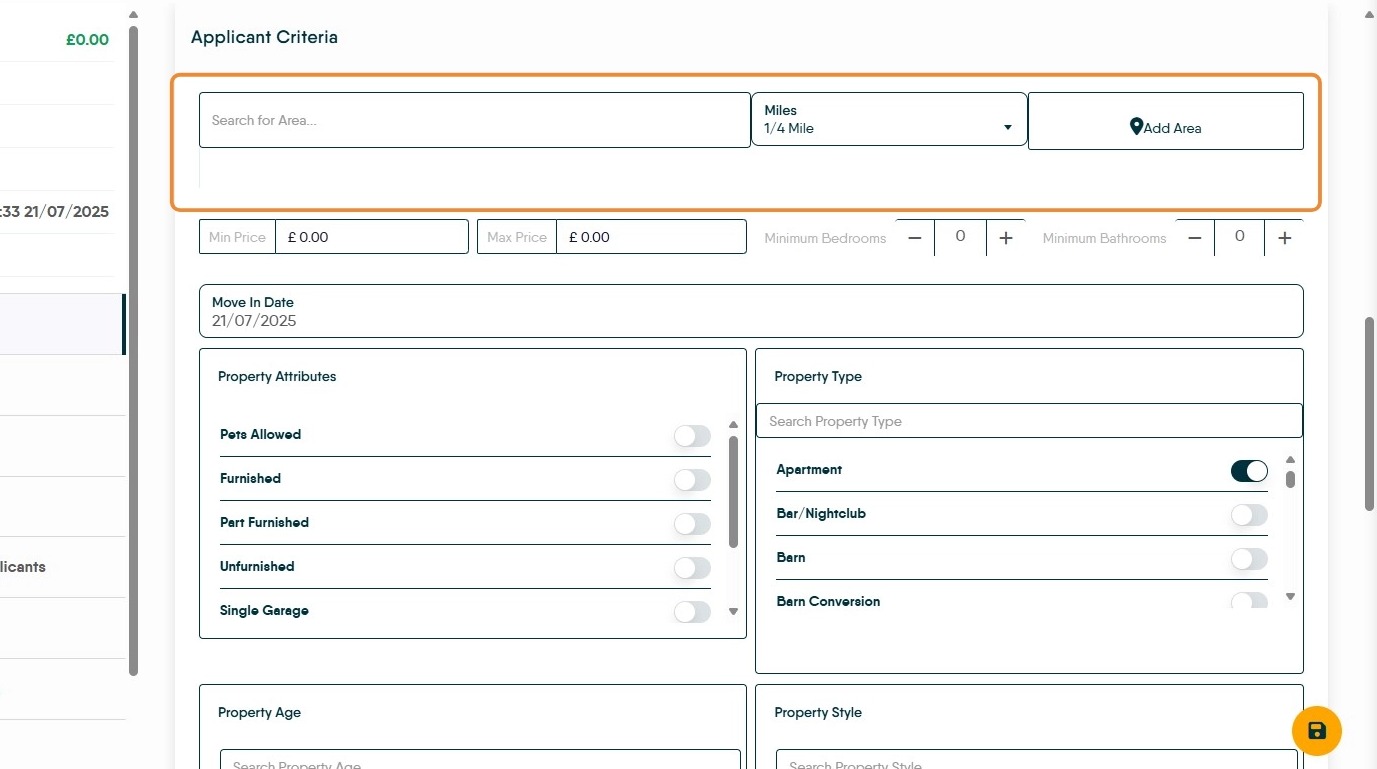Turn off the Apartment property type toggle

1249,471
